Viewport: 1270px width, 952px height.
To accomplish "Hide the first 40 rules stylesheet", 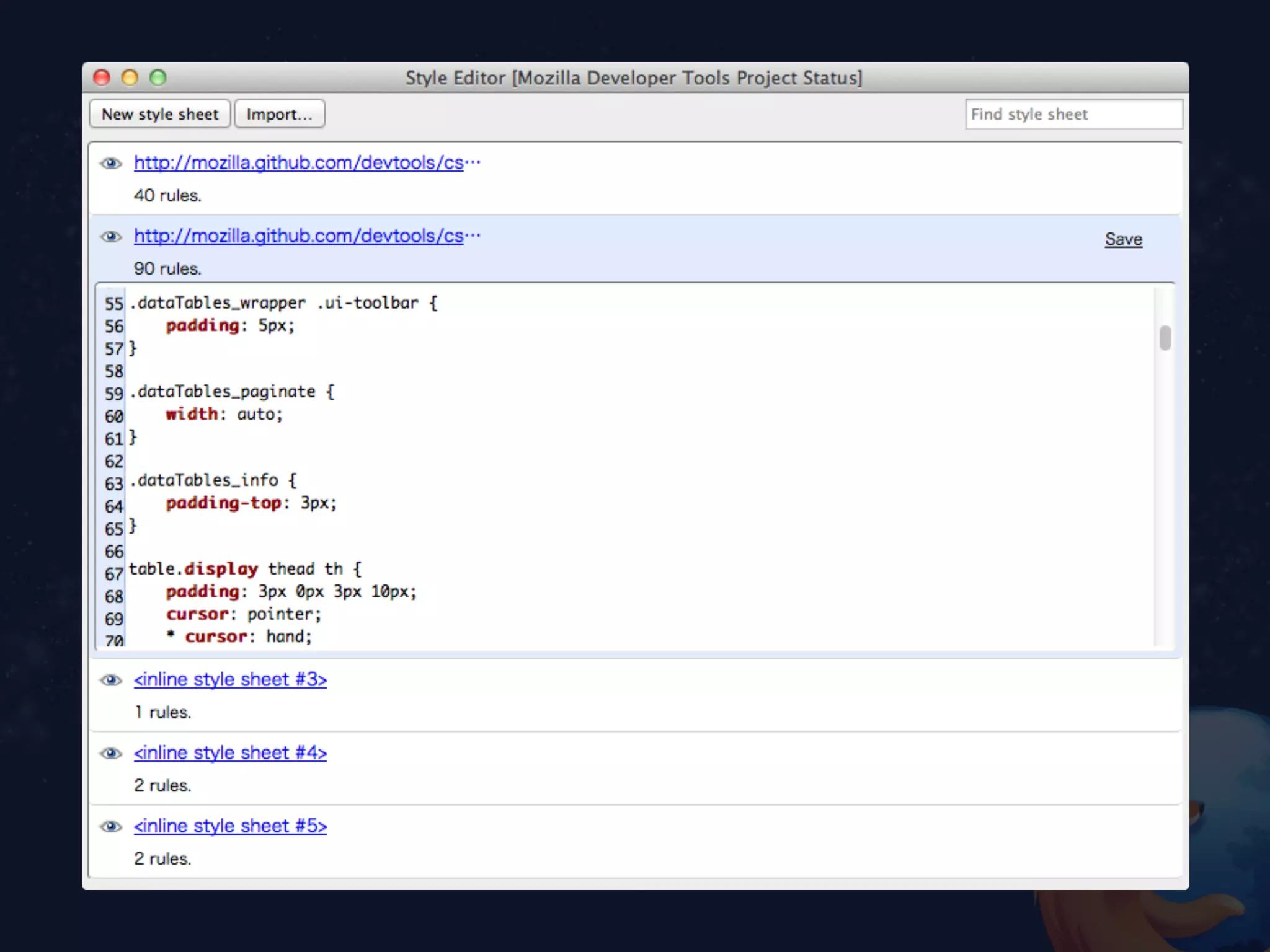I will pos(111,163).
